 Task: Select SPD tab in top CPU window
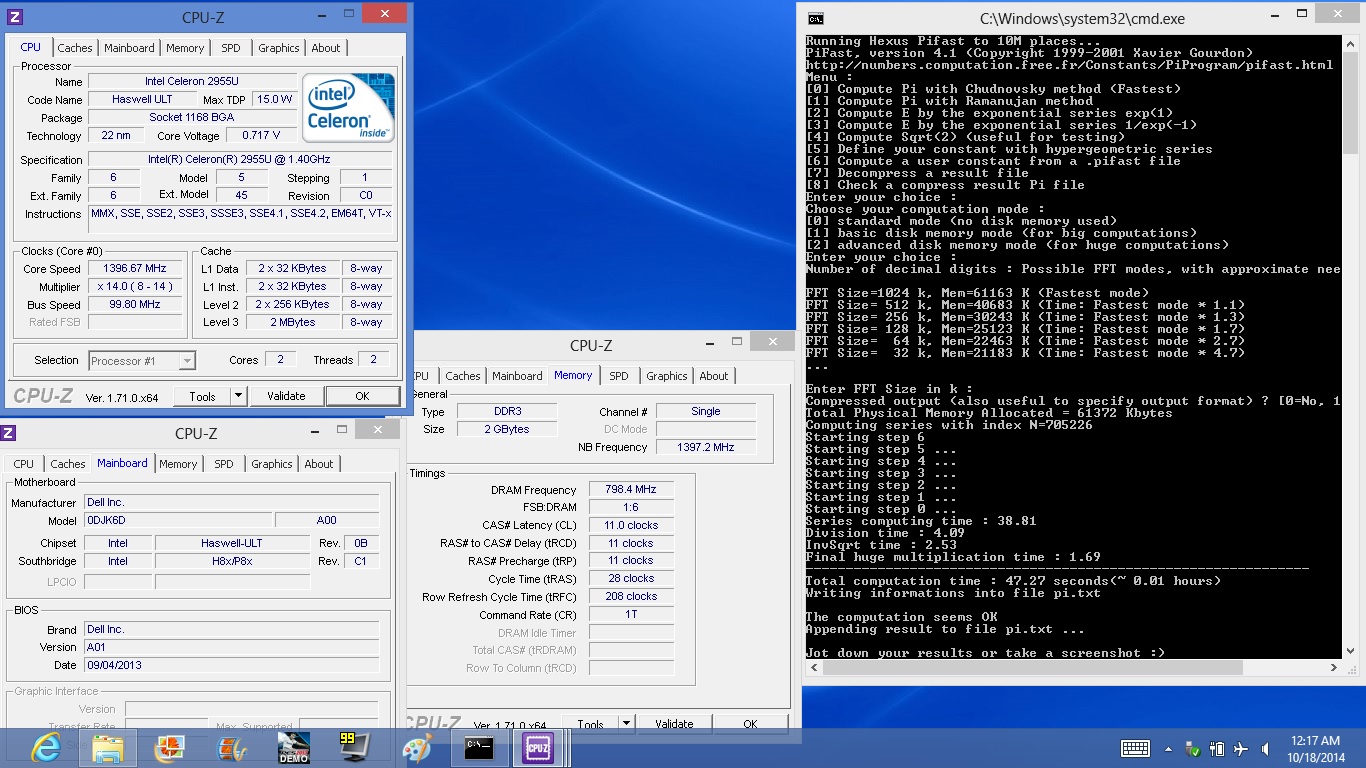[x=231, y=48]
